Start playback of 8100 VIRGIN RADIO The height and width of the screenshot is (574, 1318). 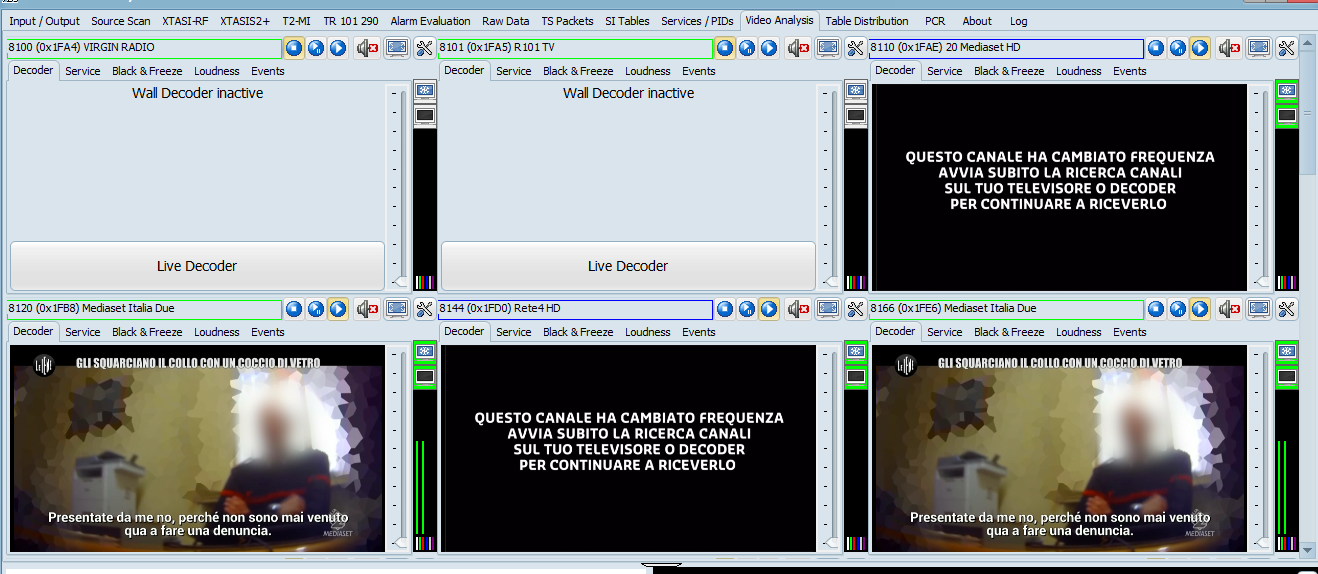click(338, 47)
